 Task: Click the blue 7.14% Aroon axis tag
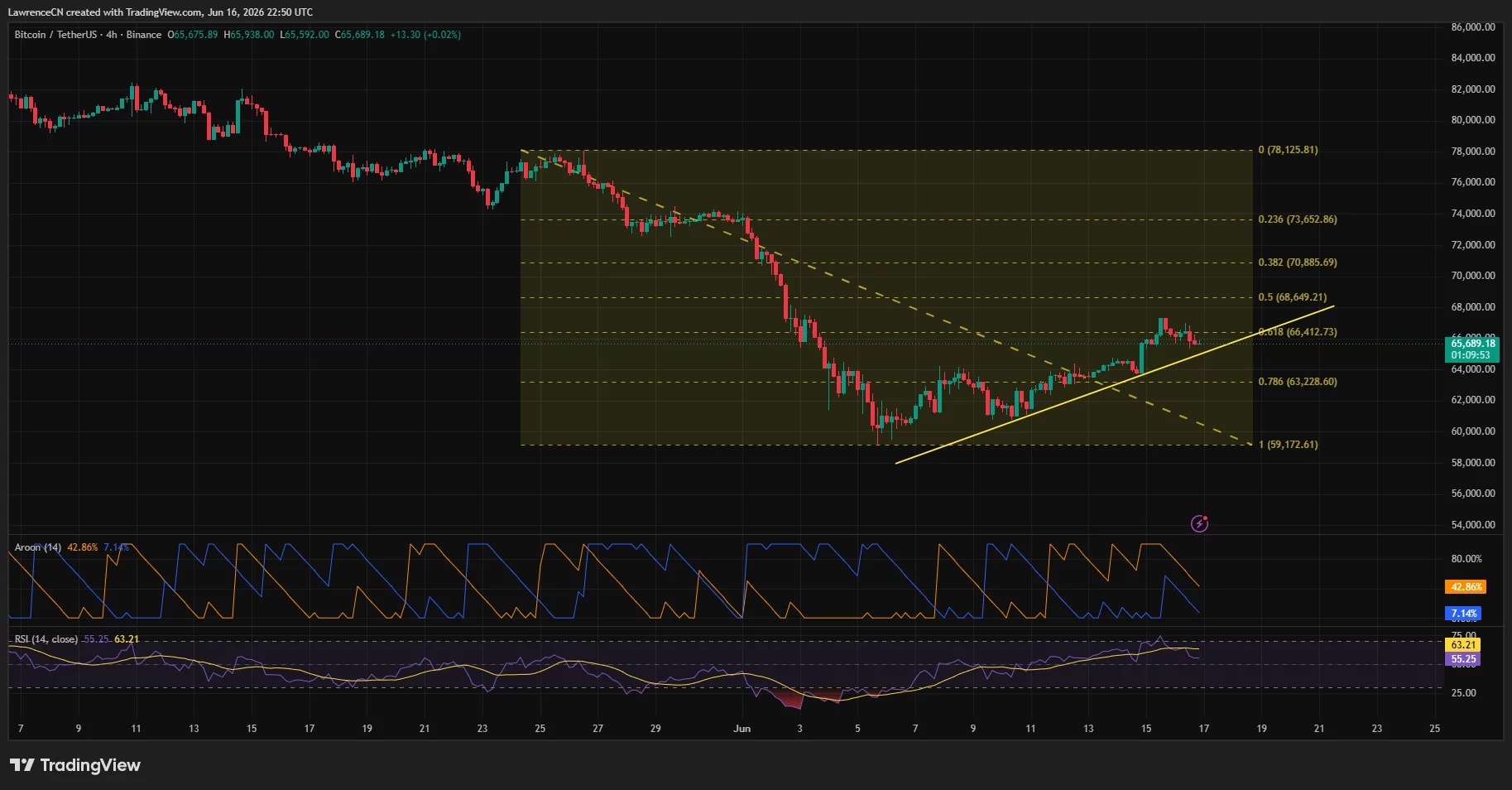[1464, 614]
